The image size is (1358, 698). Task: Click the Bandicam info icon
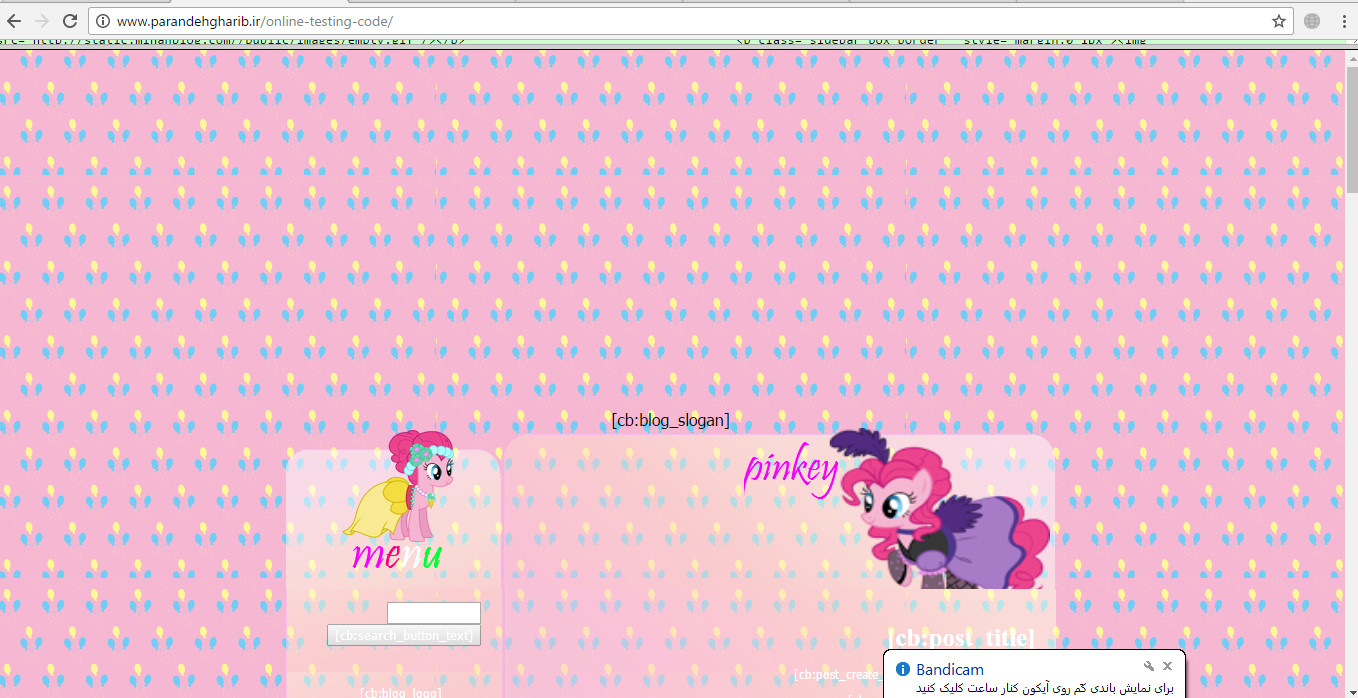(903, 669)
